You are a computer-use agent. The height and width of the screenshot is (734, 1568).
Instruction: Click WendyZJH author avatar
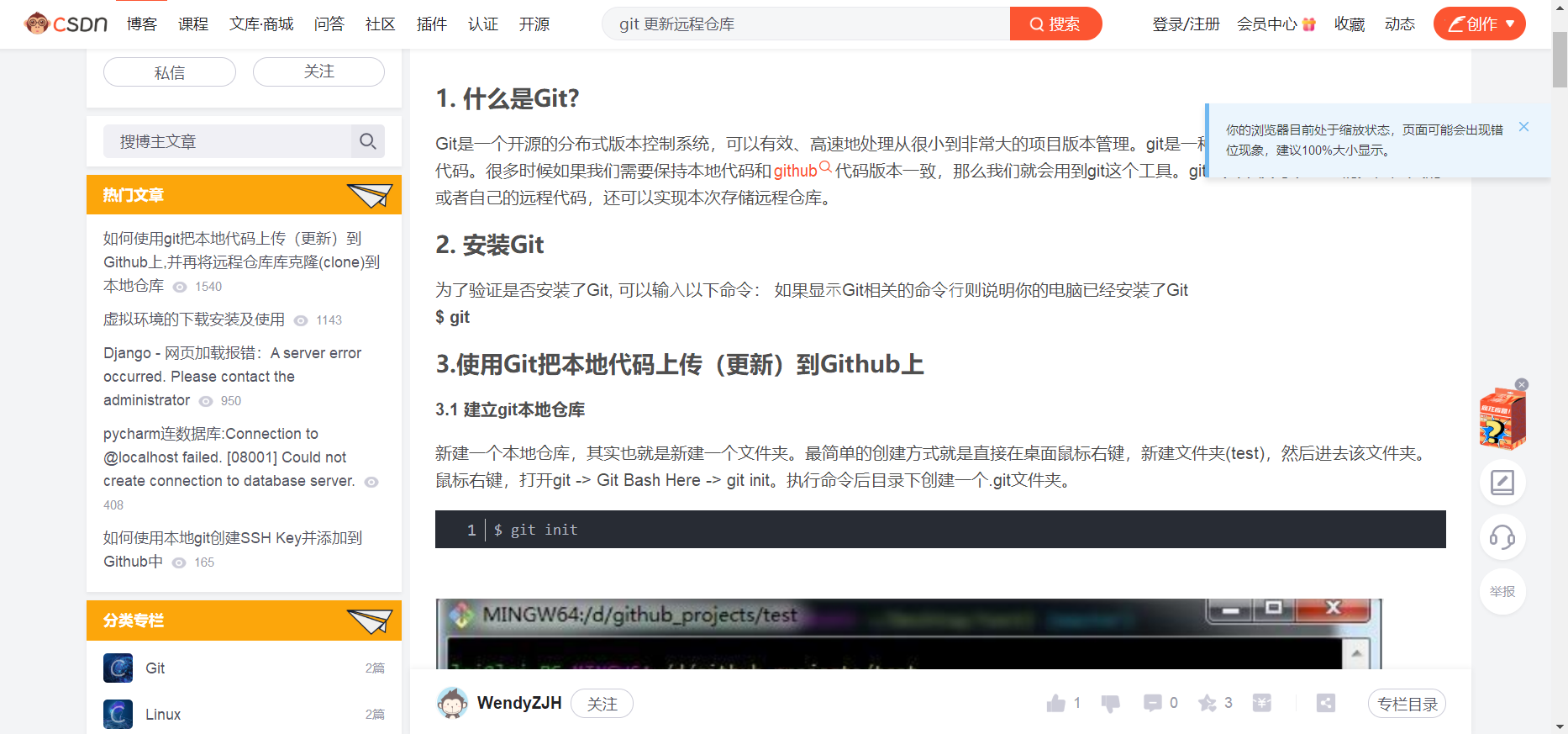tap(452, 703)
